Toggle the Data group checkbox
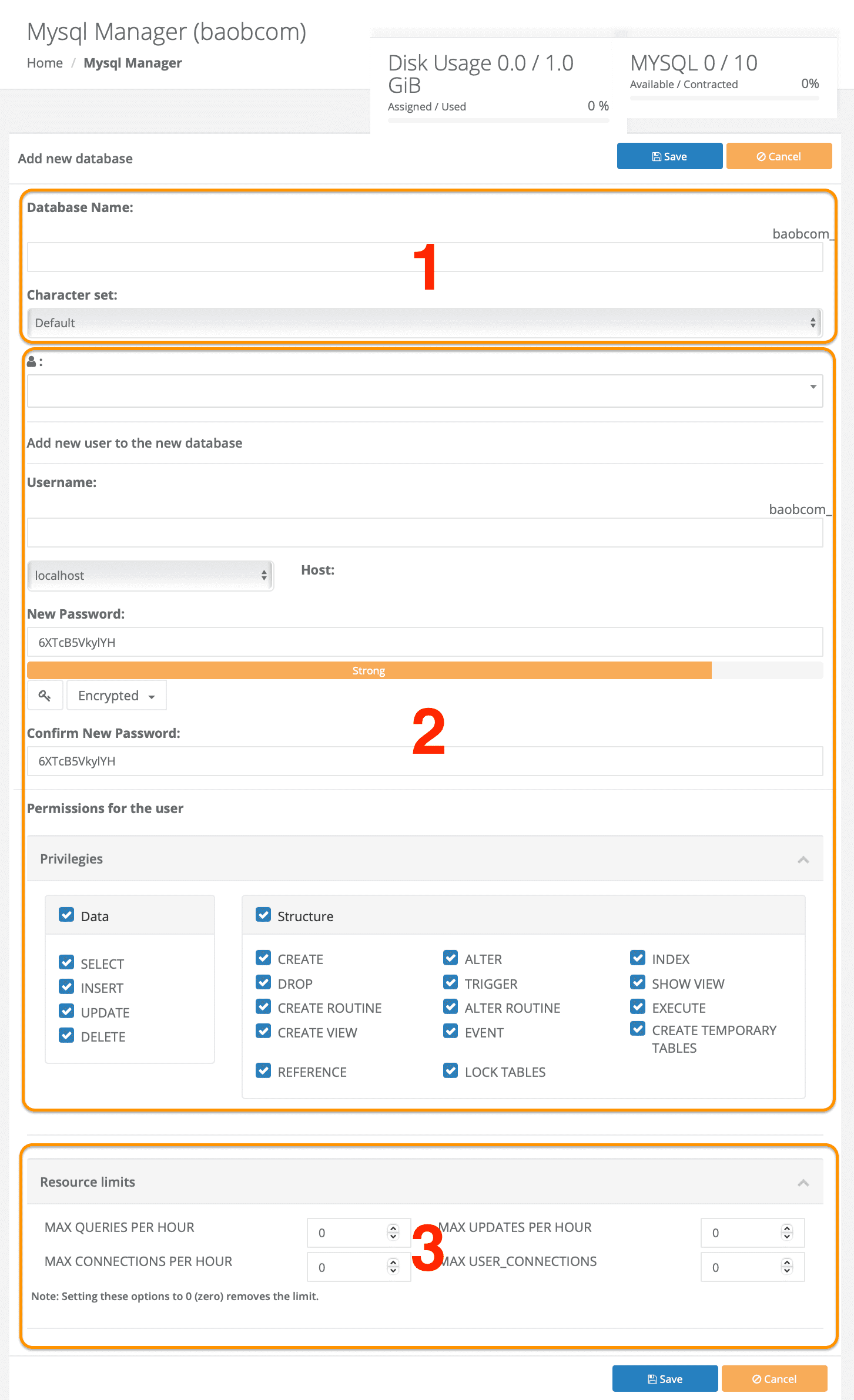The image size is (854, 1400). [x=66, y=915]
